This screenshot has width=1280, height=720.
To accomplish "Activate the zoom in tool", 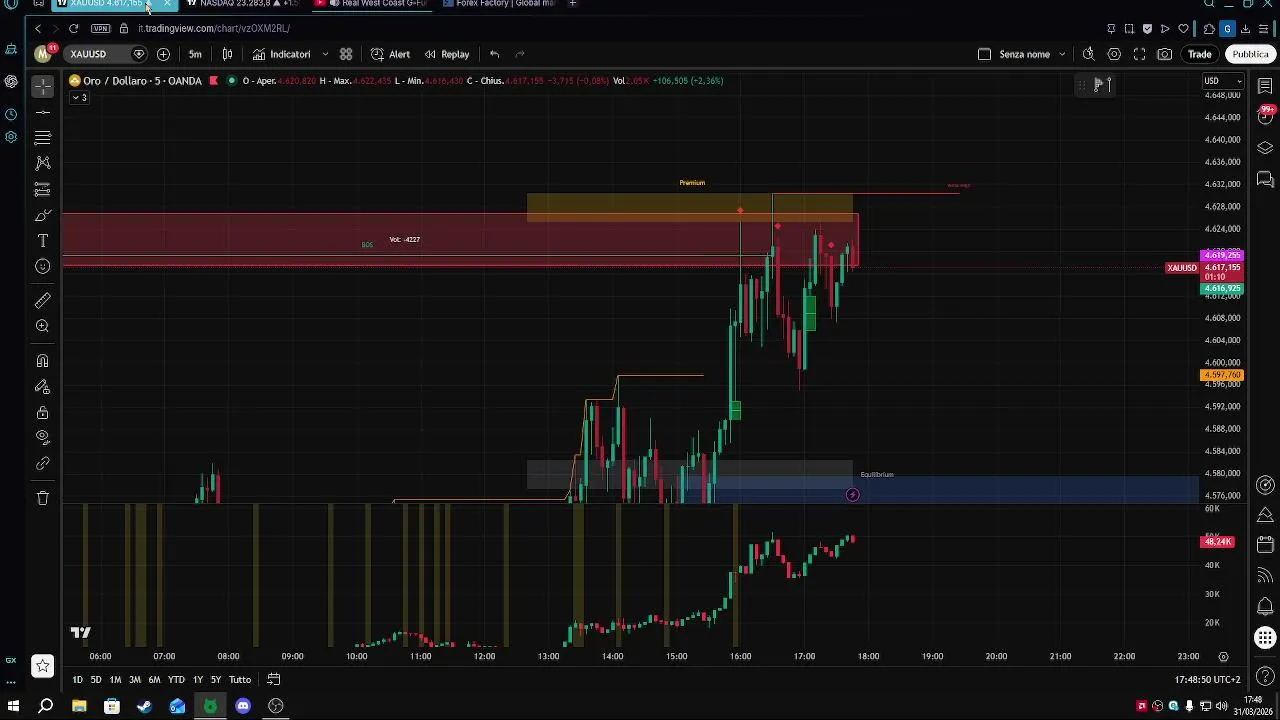I will [42, 326].
